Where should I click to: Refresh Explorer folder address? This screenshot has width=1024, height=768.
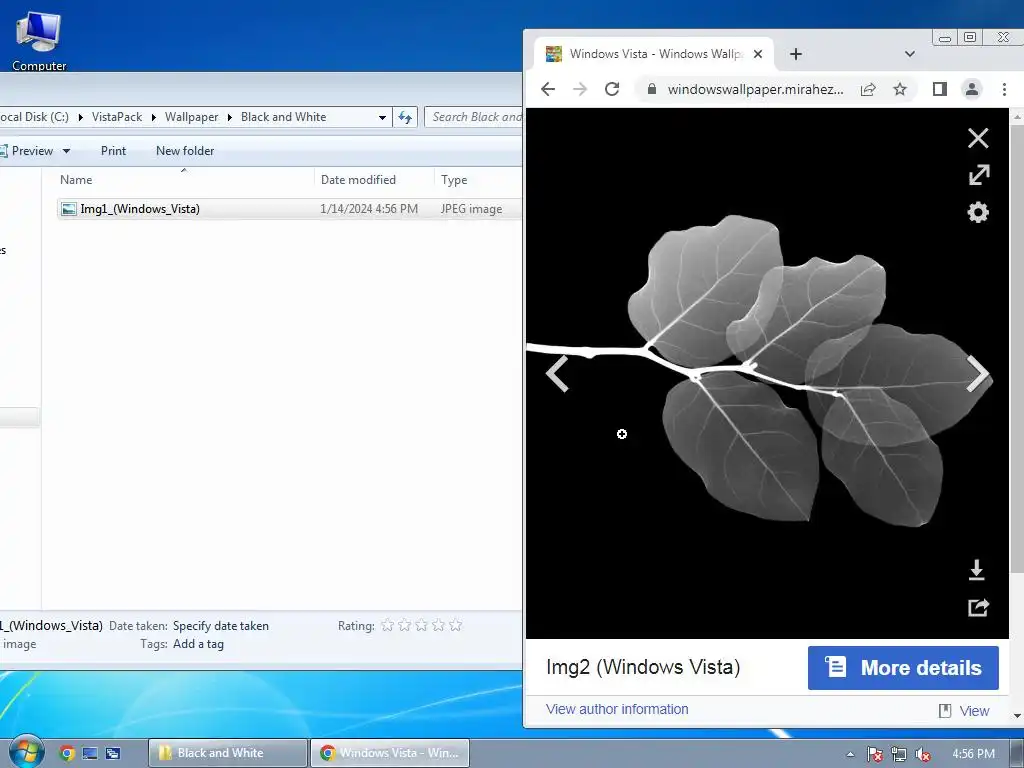pos(405,117)
